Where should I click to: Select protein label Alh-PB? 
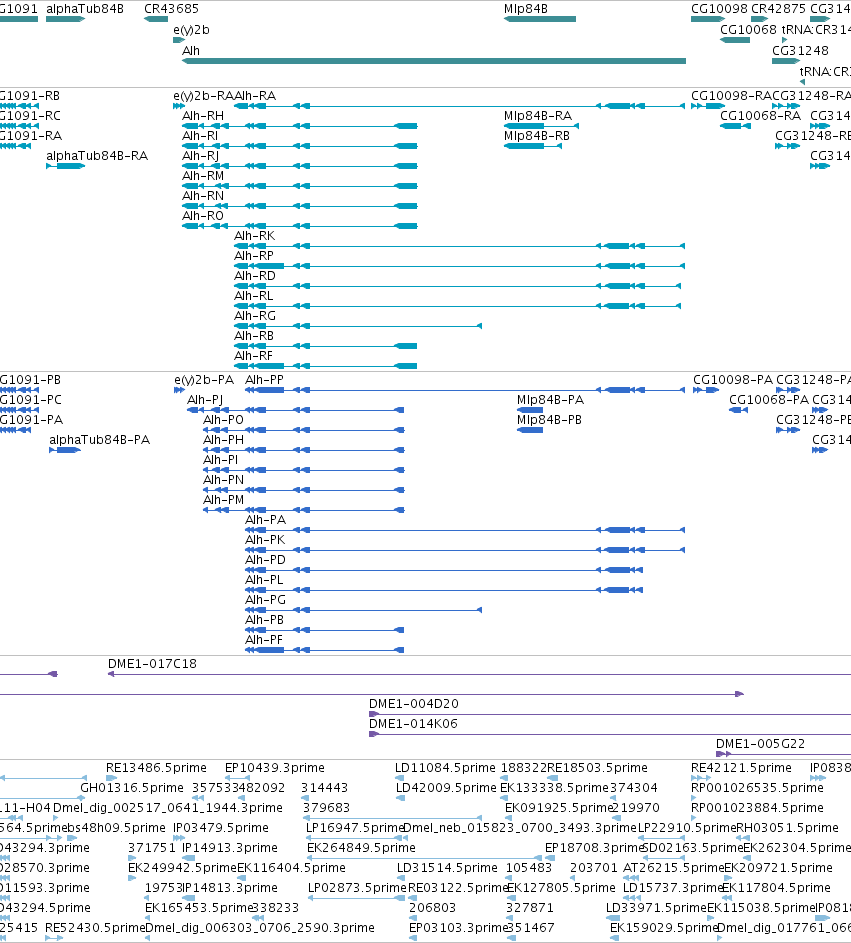264,619
